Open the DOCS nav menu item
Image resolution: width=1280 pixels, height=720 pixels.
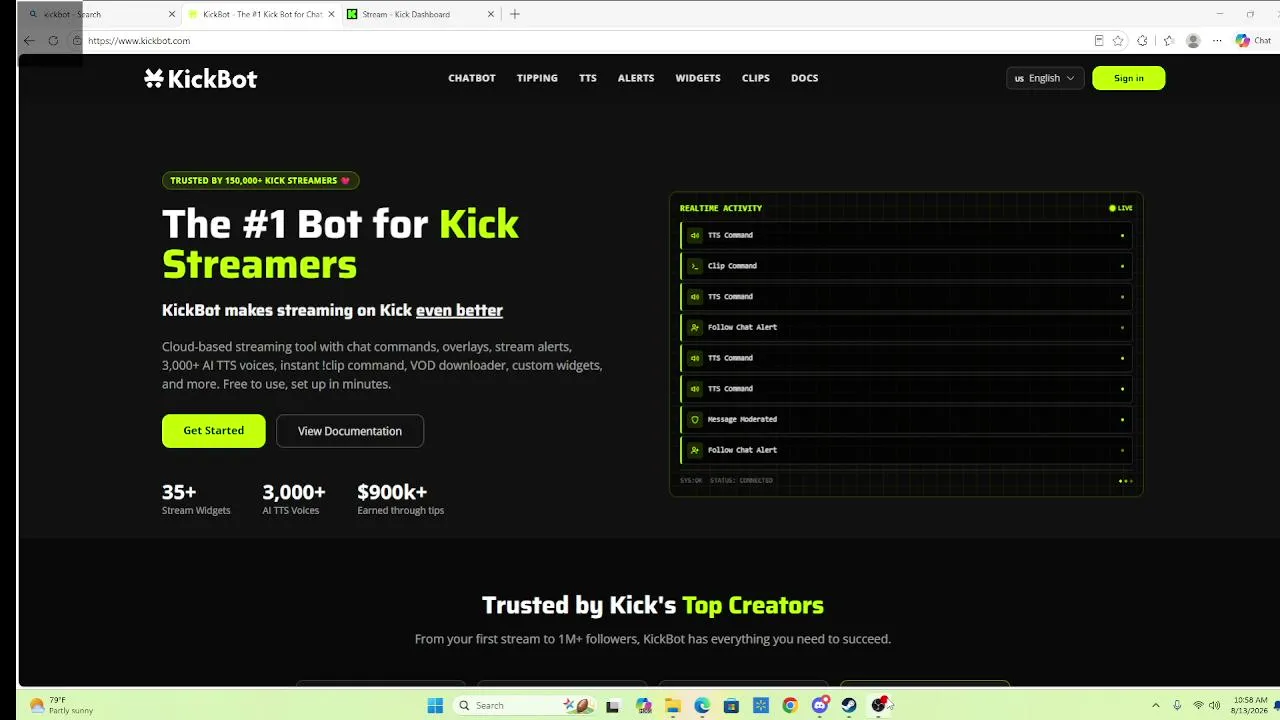805,78
